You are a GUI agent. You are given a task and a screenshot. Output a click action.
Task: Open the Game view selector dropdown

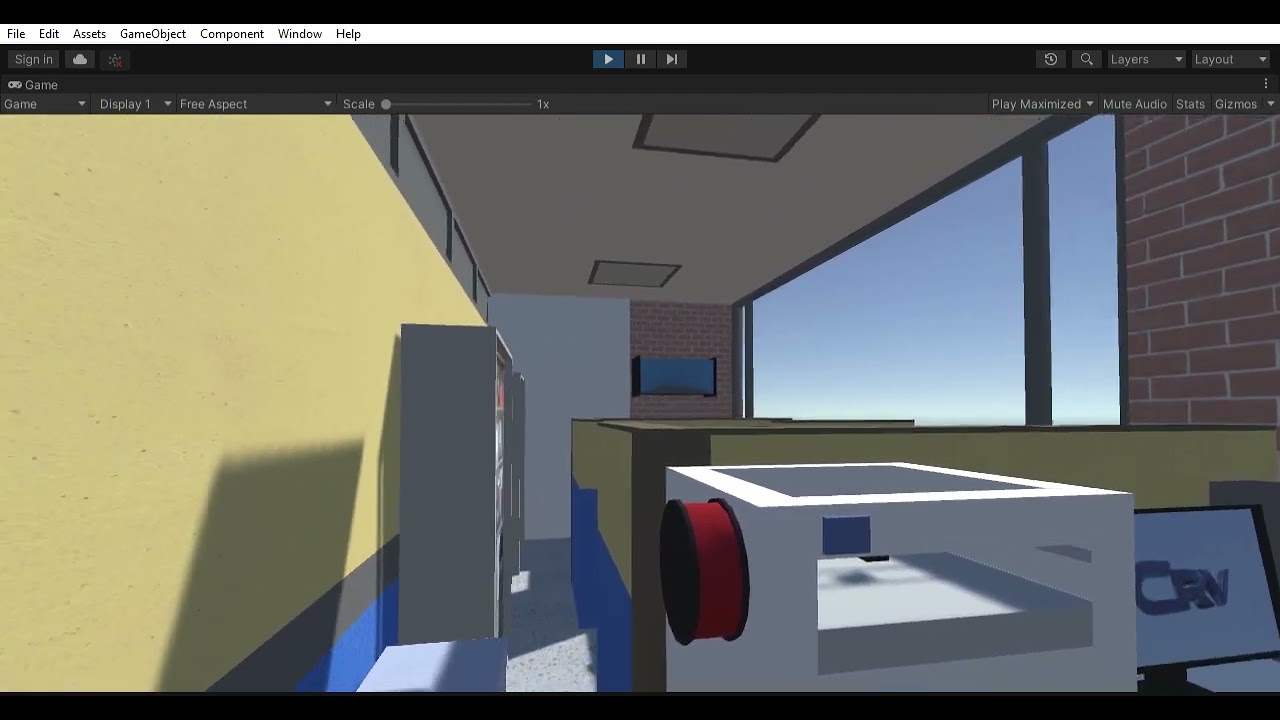(x=45, y=104)
